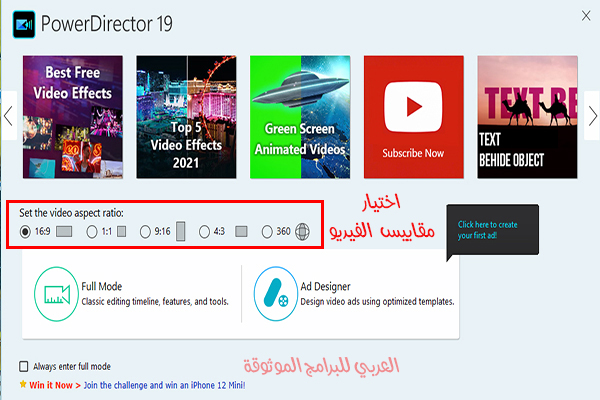Enable Always enter full mode checkbox
The height and width of the screenshot is (400, 600).
[24, 366]
